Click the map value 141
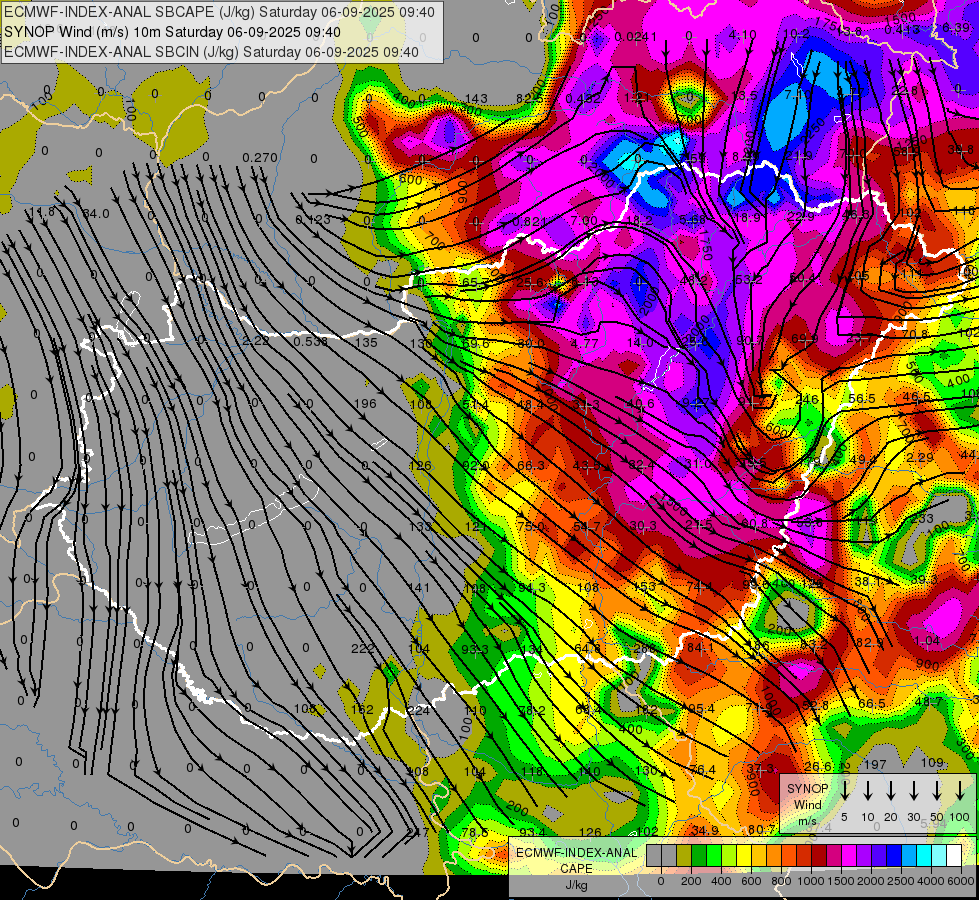Screen dimensions: 979x900 (x=418, y=587)
